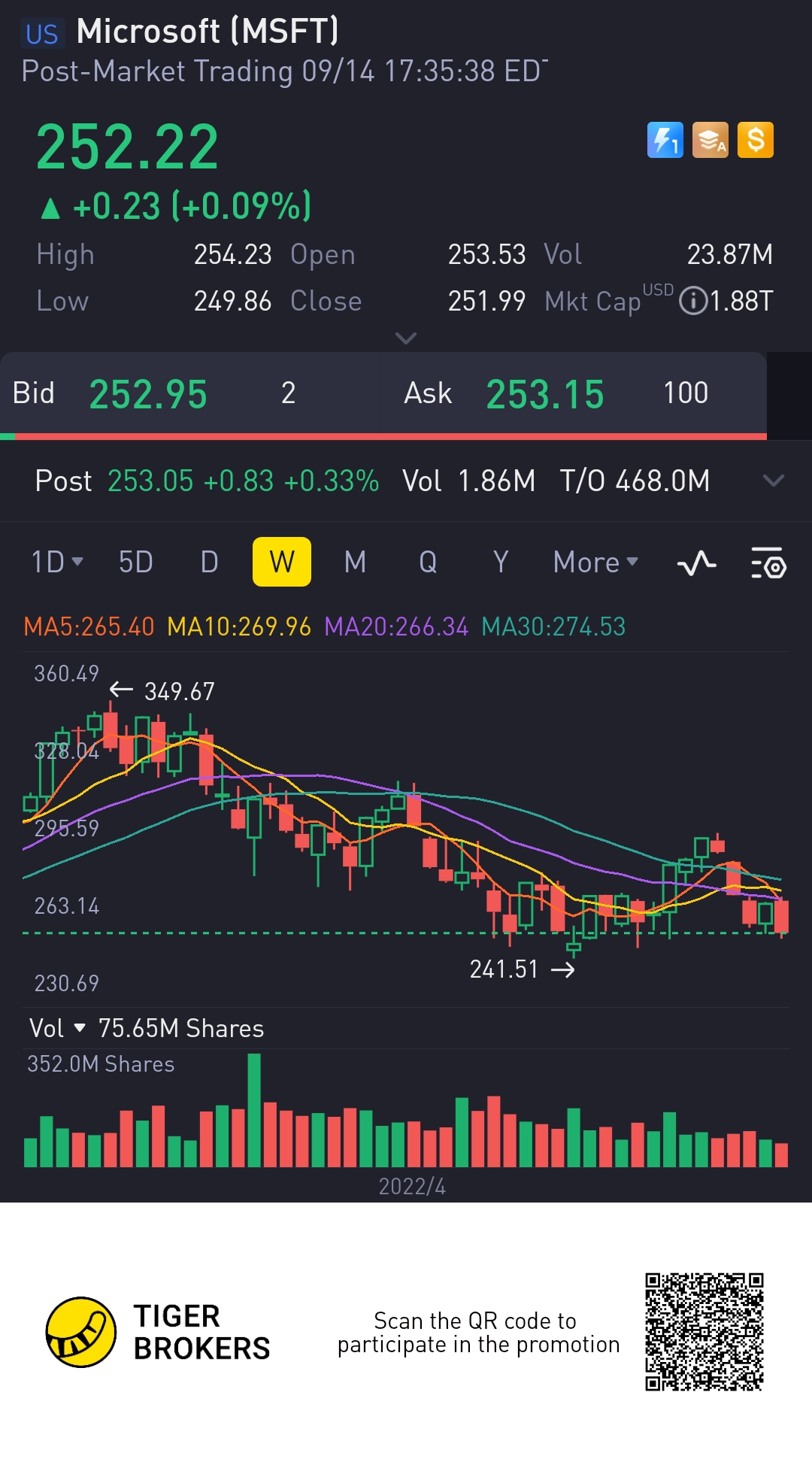The image size is (812, 1462).
Task: Expand quote details chevron below Close
Action: tap(406, 338)
